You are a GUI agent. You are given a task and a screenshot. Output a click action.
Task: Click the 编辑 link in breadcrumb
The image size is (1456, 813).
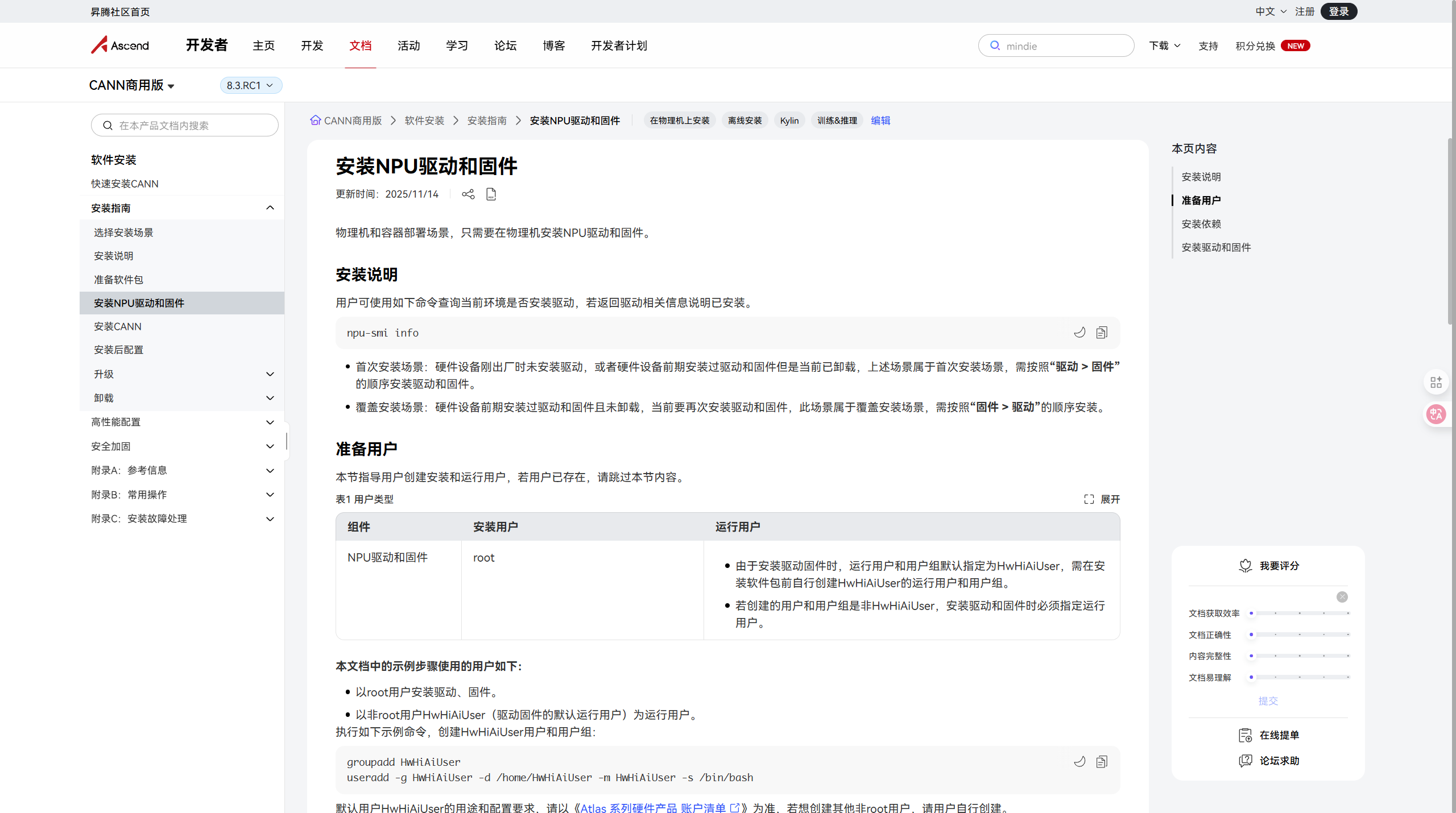[x=880, y=121]
